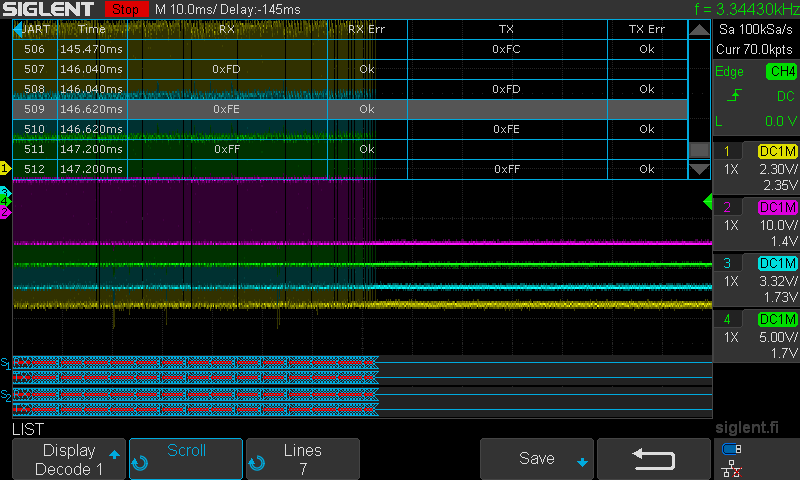The width and height of the screenshot is (800, 480).
Task: Click the channel 1 yellow ground marker
Action: click(5, 168)
